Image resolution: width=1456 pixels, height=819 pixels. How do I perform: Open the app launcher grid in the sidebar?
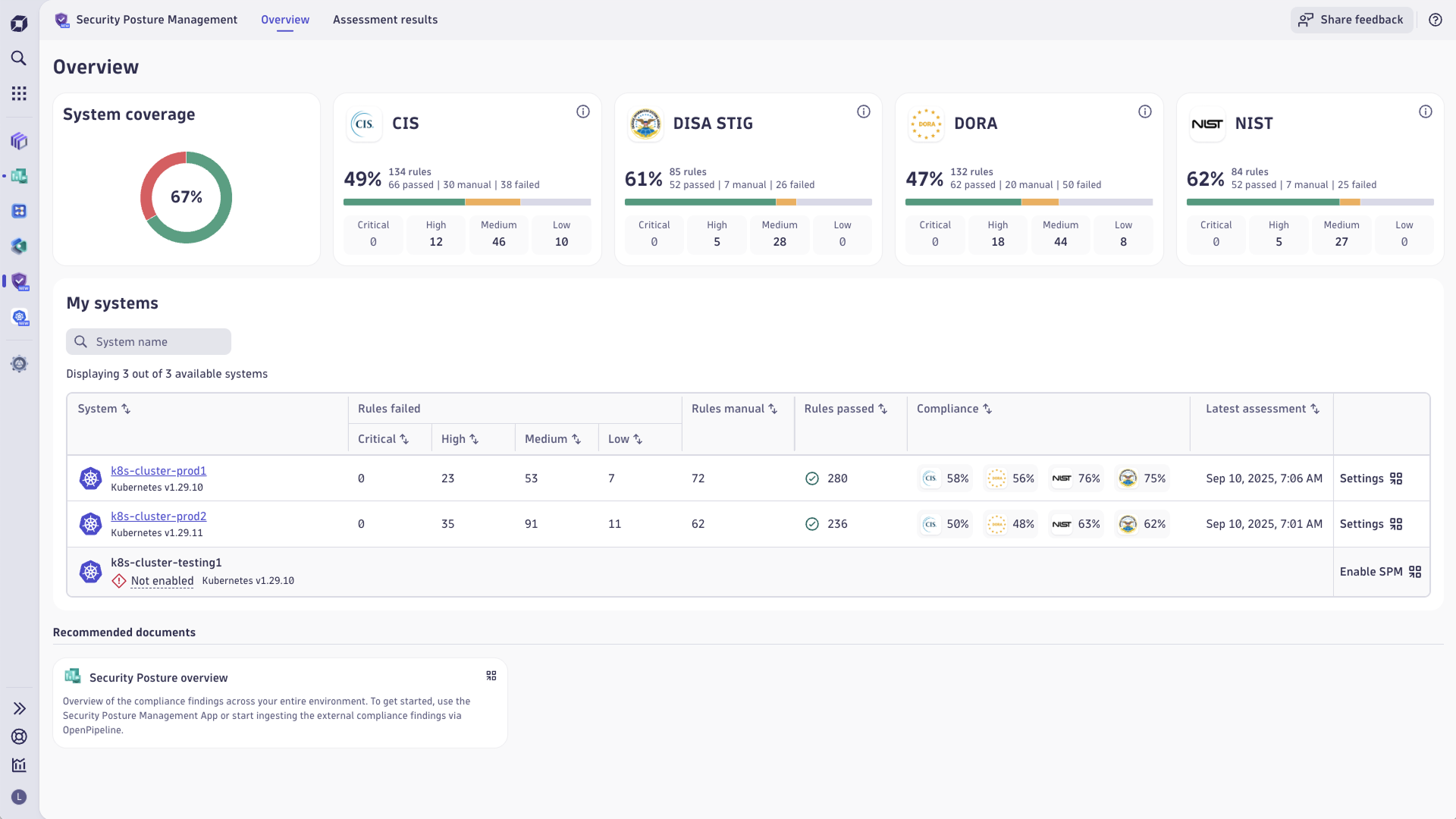click(x=19, y=93)
